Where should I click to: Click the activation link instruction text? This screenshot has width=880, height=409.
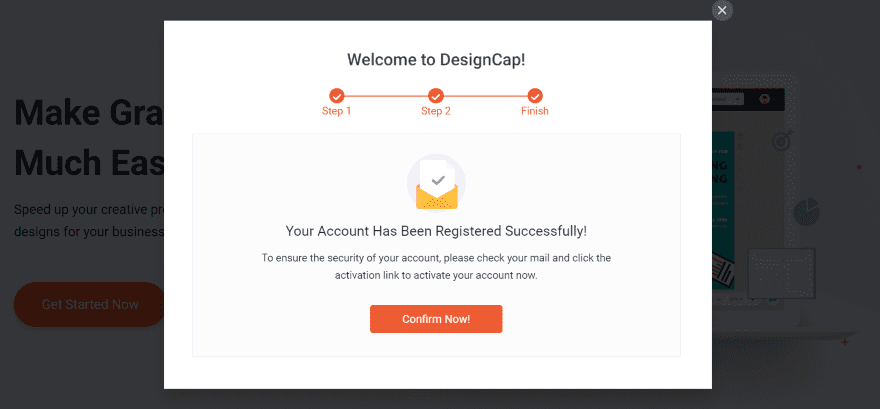coord(436,267)
